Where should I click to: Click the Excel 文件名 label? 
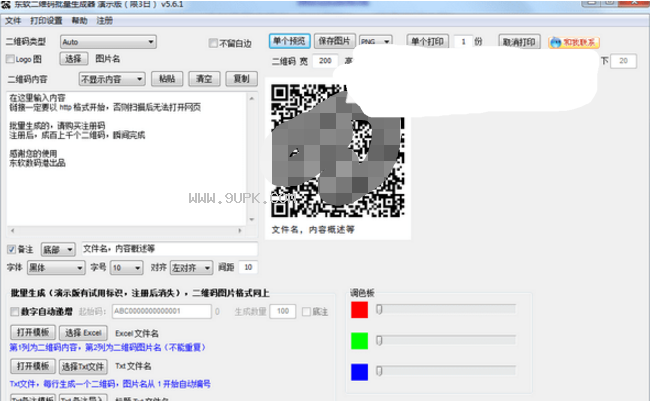[137, 333]
